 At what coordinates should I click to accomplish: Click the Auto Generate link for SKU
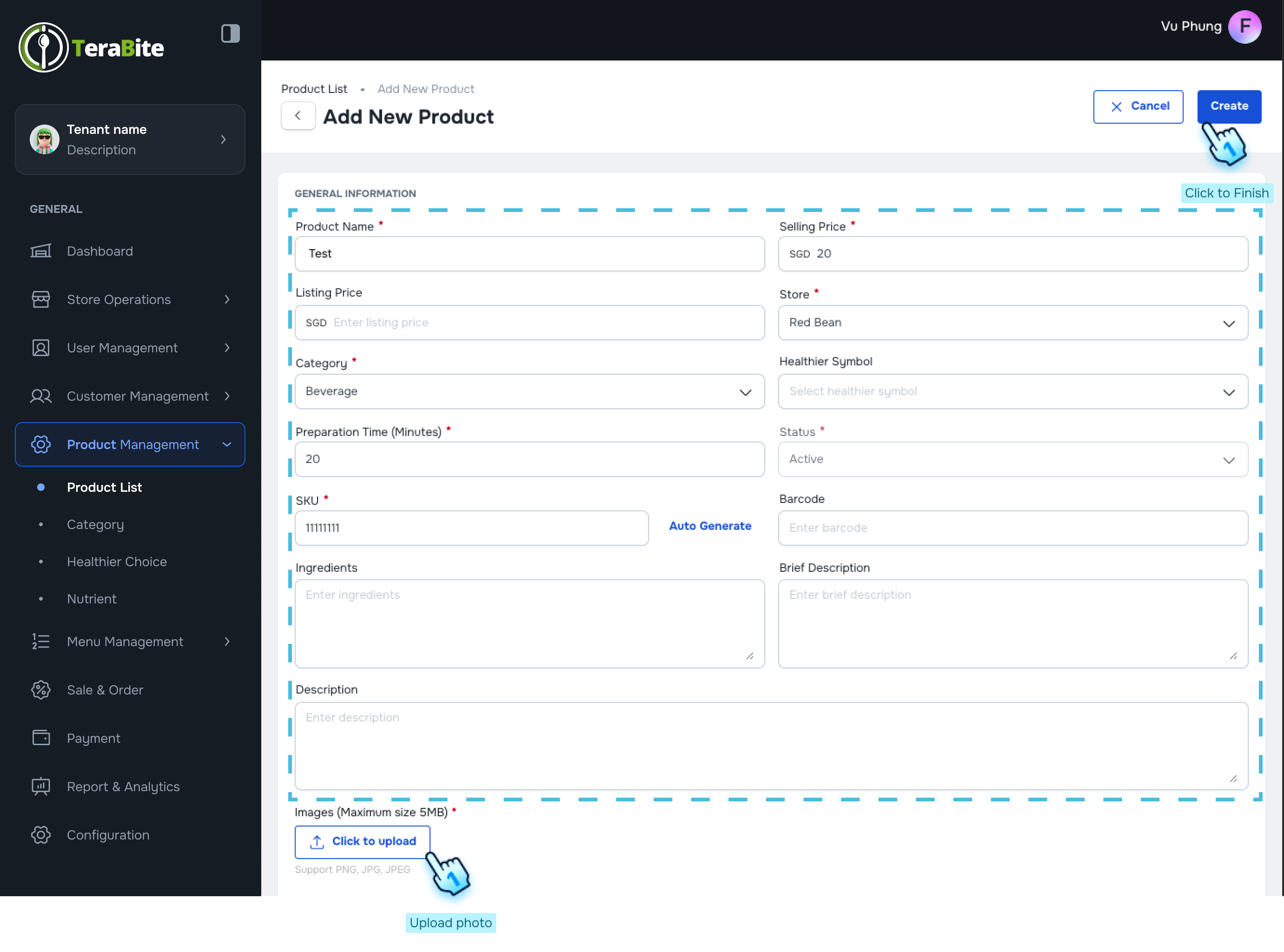[x=710, y=526]
